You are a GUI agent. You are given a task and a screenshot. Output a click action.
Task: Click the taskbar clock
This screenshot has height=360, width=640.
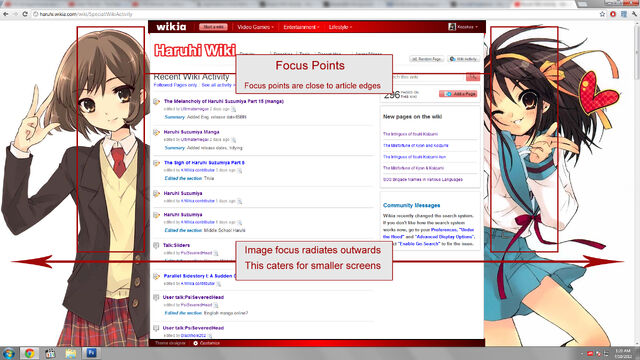tap(623, 353)
